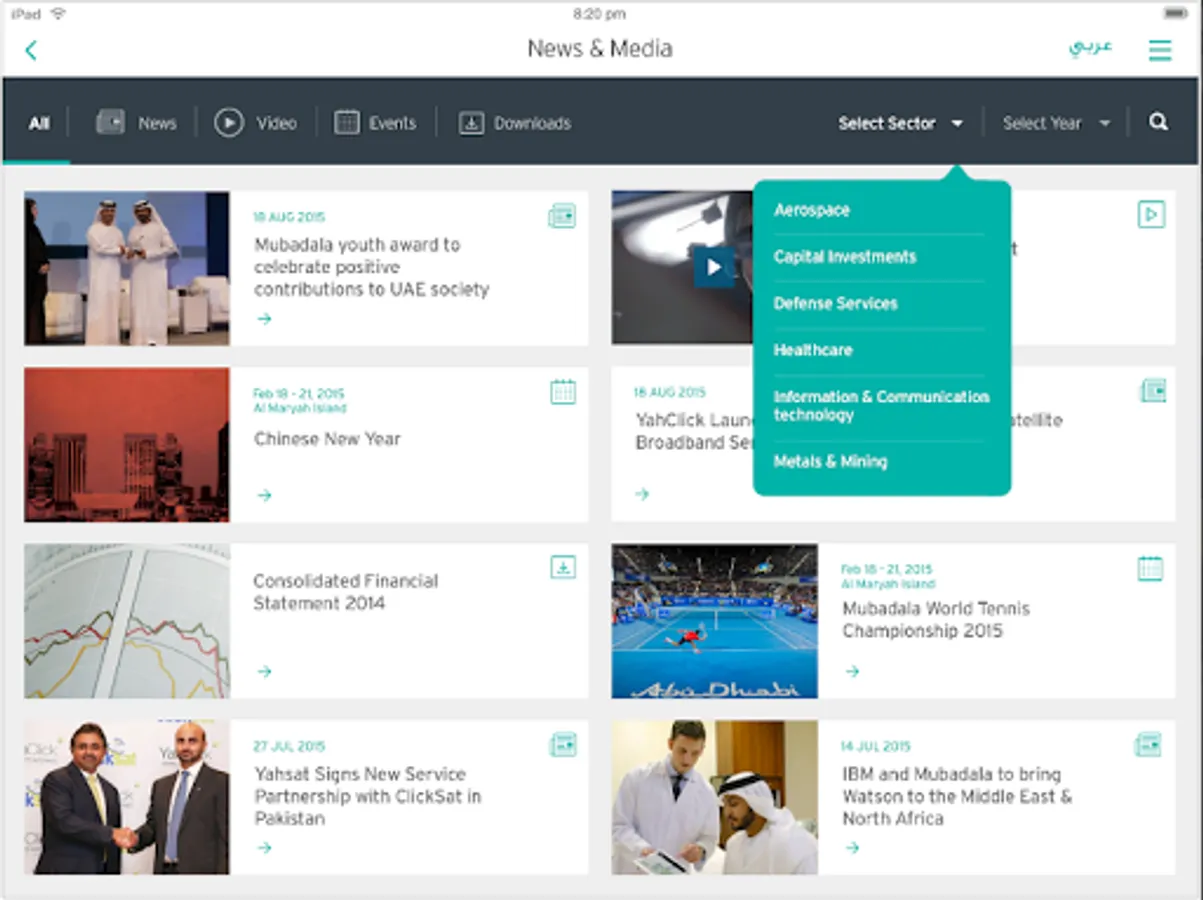
Task: Open IBM and Mubadala Watson thumbnail
Action: point(715,798)
